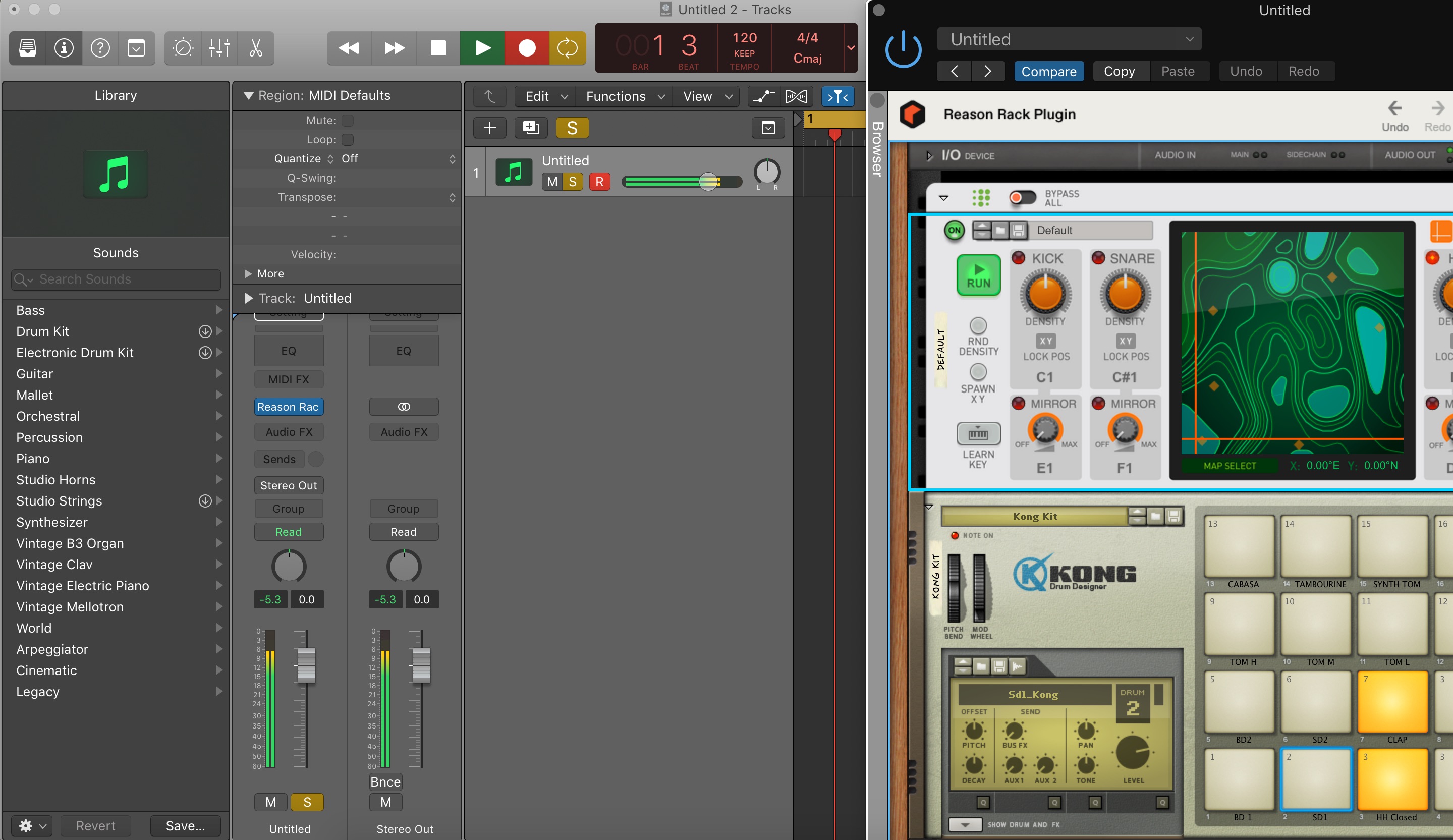Solo the Untitled channel strip
This screenshot has height=840, width=1453.
click(x=307, y=802)
